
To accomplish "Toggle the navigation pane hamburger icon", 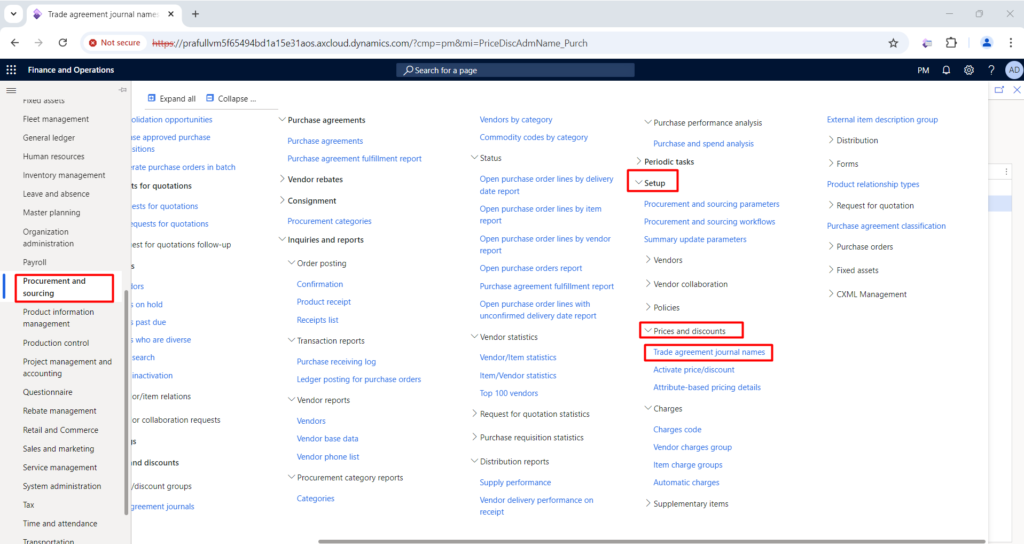I will 11,91.
